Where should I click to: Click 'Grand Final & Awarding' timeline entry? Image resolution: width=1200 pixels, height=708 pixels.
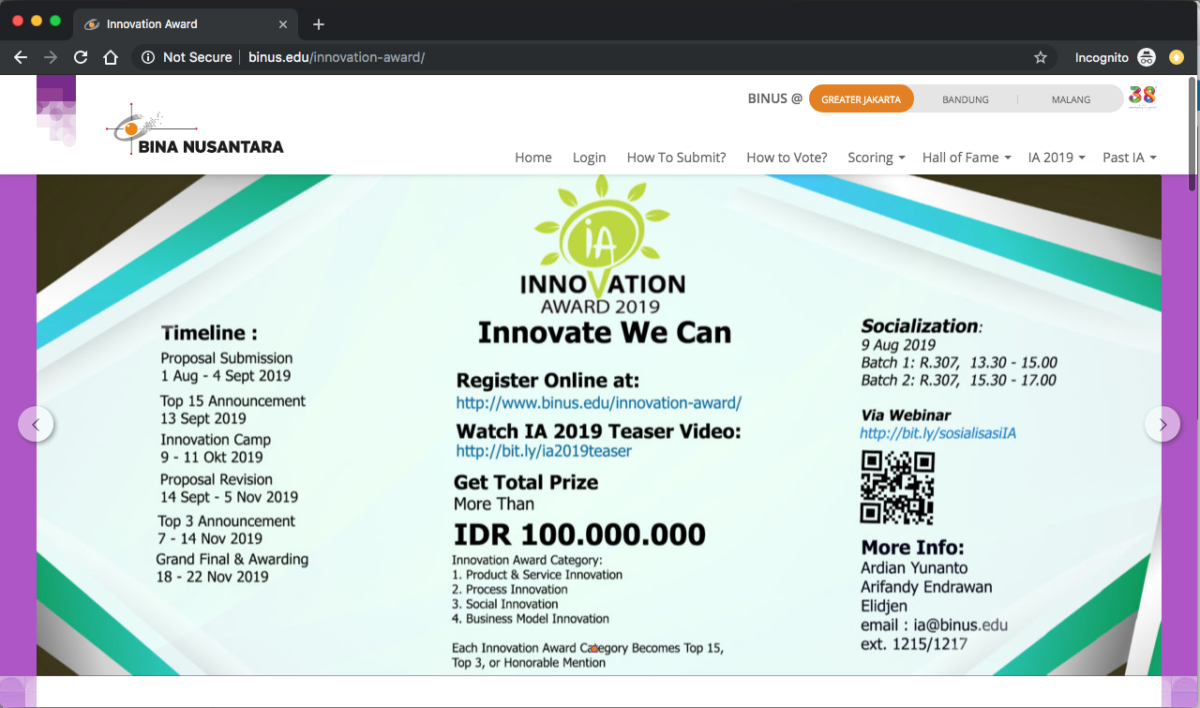click(x=232, y=559)
